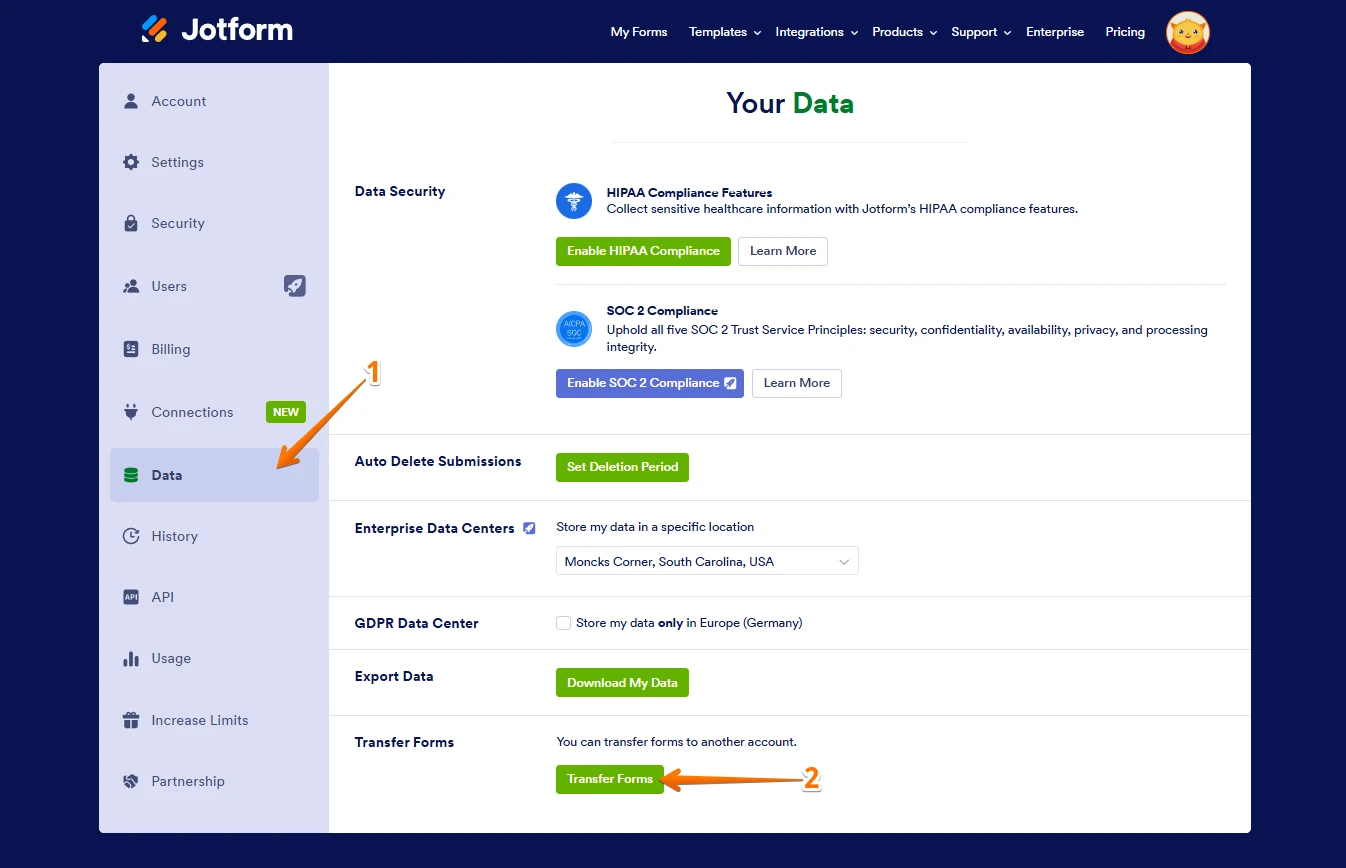Viewport: 1346px width, 868px height.
Task: Click the Account person icon in sidebar
Action: click(131, 101)
